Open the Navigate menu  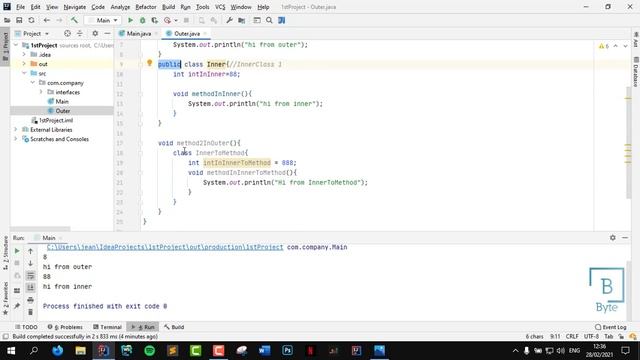tap(75, 7)
